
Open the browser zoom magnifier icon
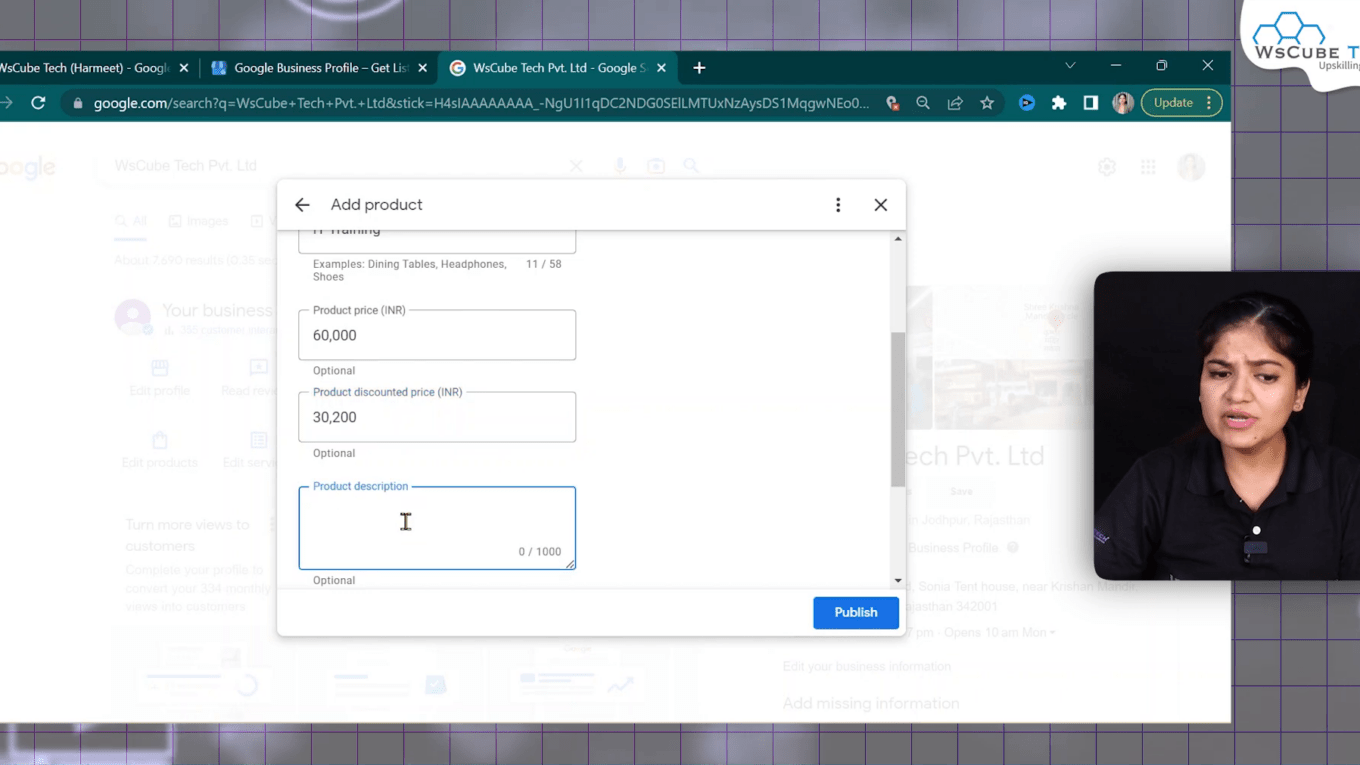click(923, 103)
